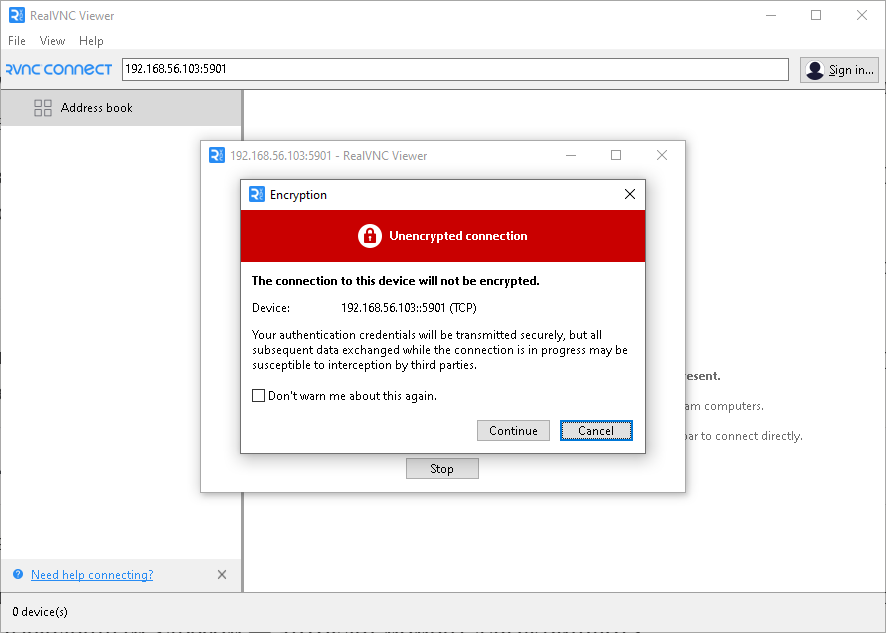Viewport: 886px width, 633px height.
Task: Close the main RealVNC Viewer window
Action: click(x=862, y=15)
